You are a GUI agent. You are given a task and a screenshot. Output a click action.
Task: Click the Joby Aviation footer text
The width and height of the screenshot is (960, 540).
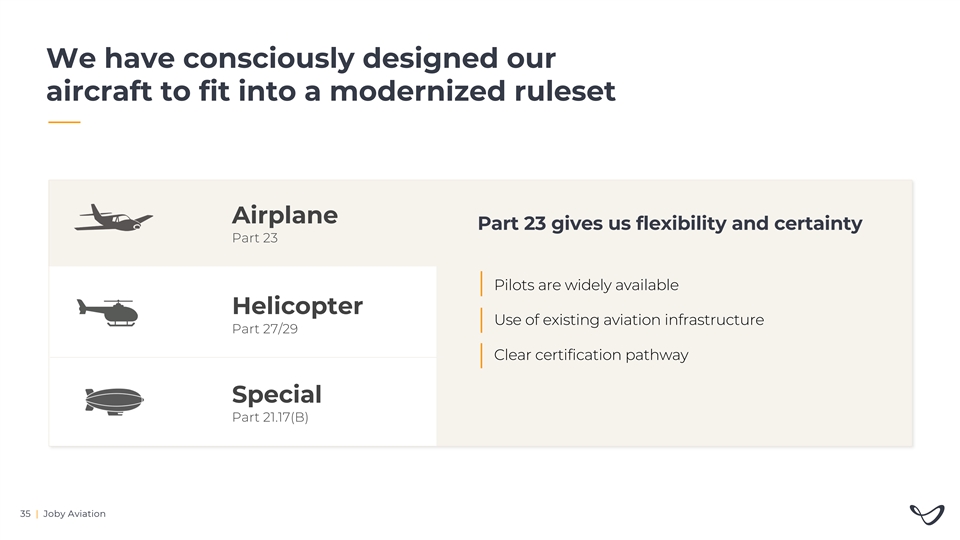(74, 514)
